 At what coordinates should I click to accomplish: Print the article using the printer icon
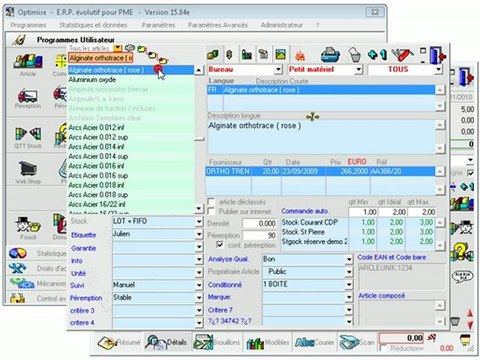click(x=330, y=54)
